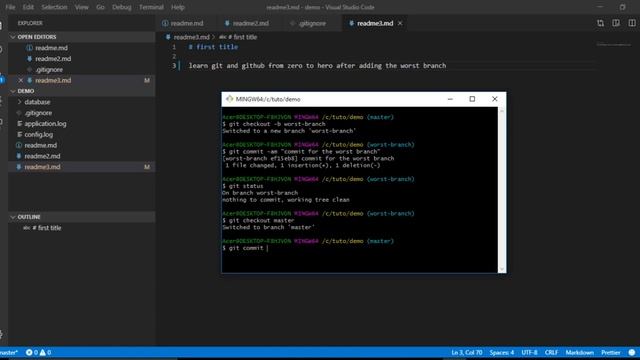This screenshot has height=360, width=640.
Task: Collapse the Open Editors section
Action: (82, 37)
